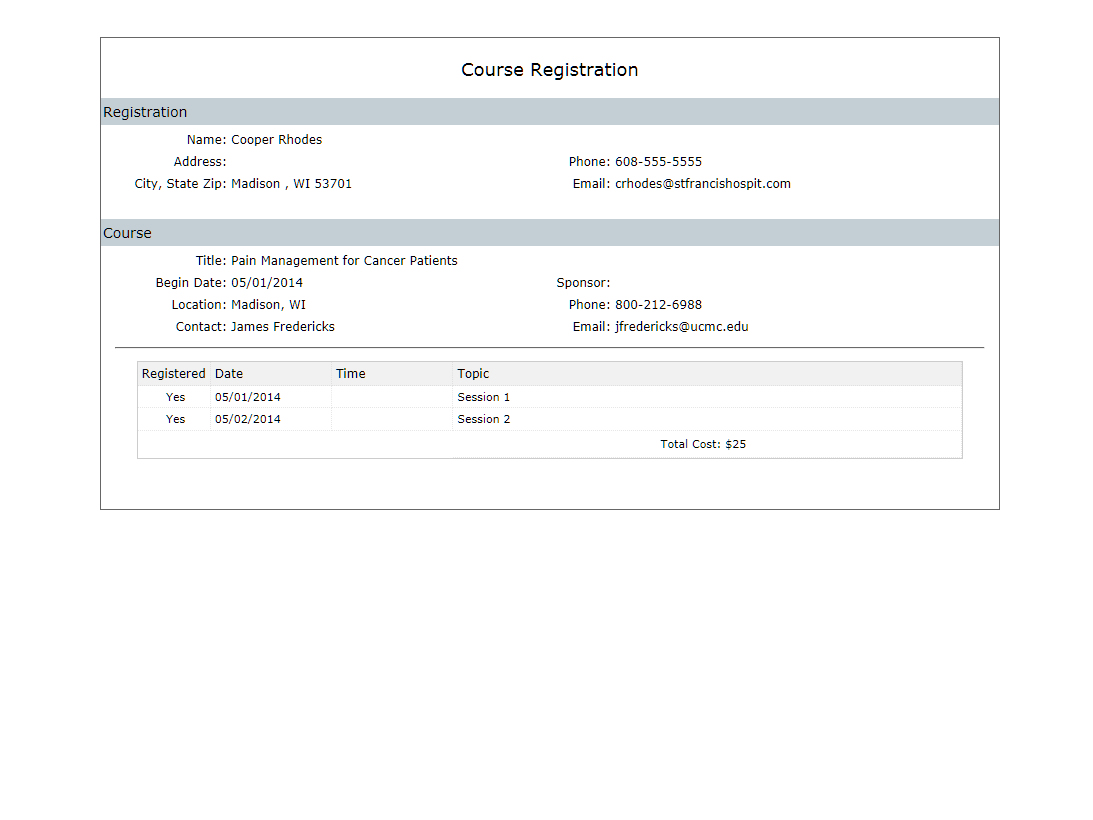Click the Pain Management for Cancer Patients title

[x=344, y=261]
